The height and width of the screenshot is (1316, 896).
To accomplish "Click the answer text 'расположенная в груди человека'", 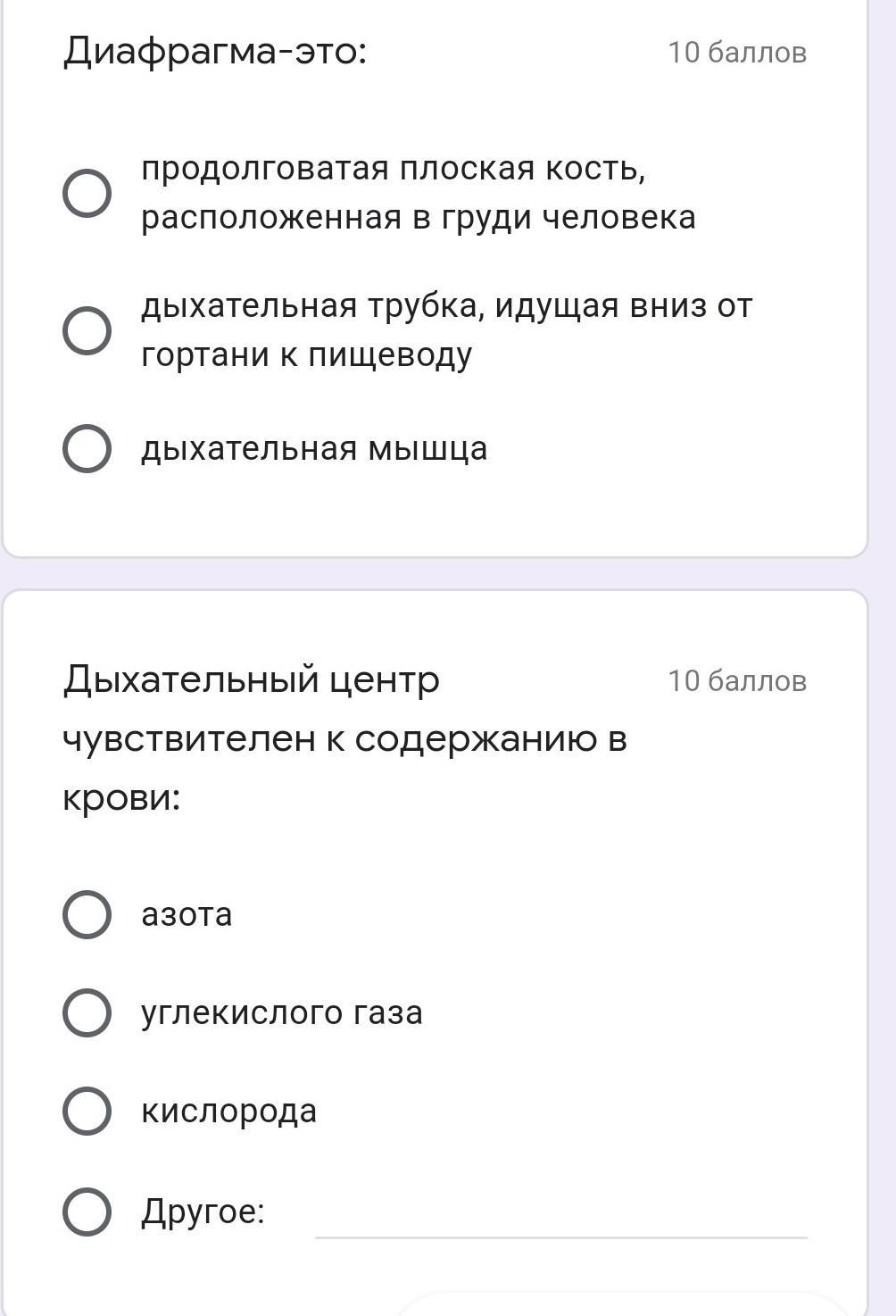I will tap(419, 217).
